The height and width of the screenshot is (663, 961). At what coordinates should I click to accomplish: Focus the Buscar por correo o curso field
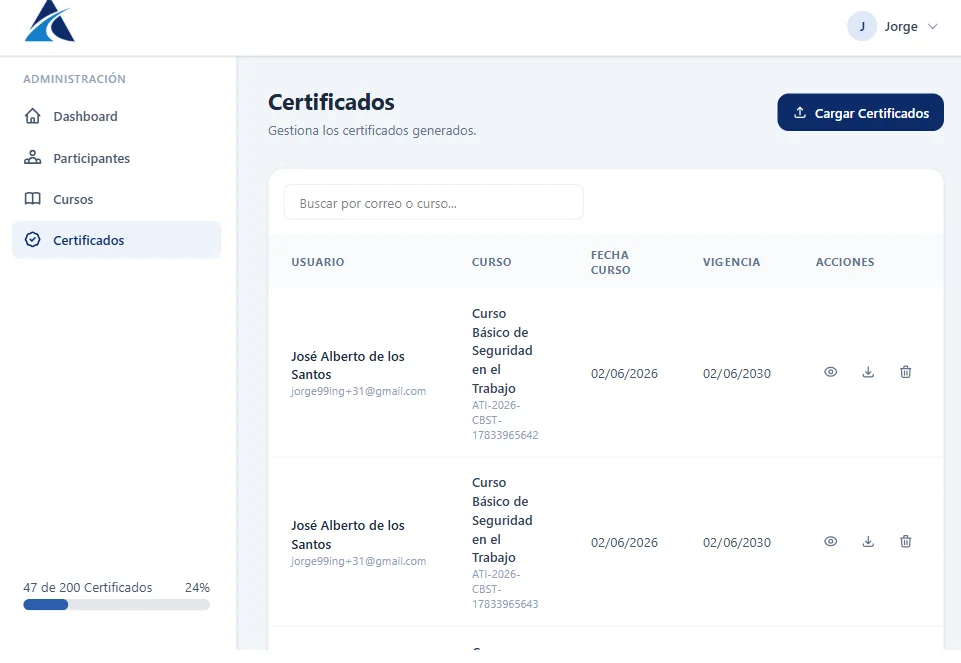(x=433, y=202)
